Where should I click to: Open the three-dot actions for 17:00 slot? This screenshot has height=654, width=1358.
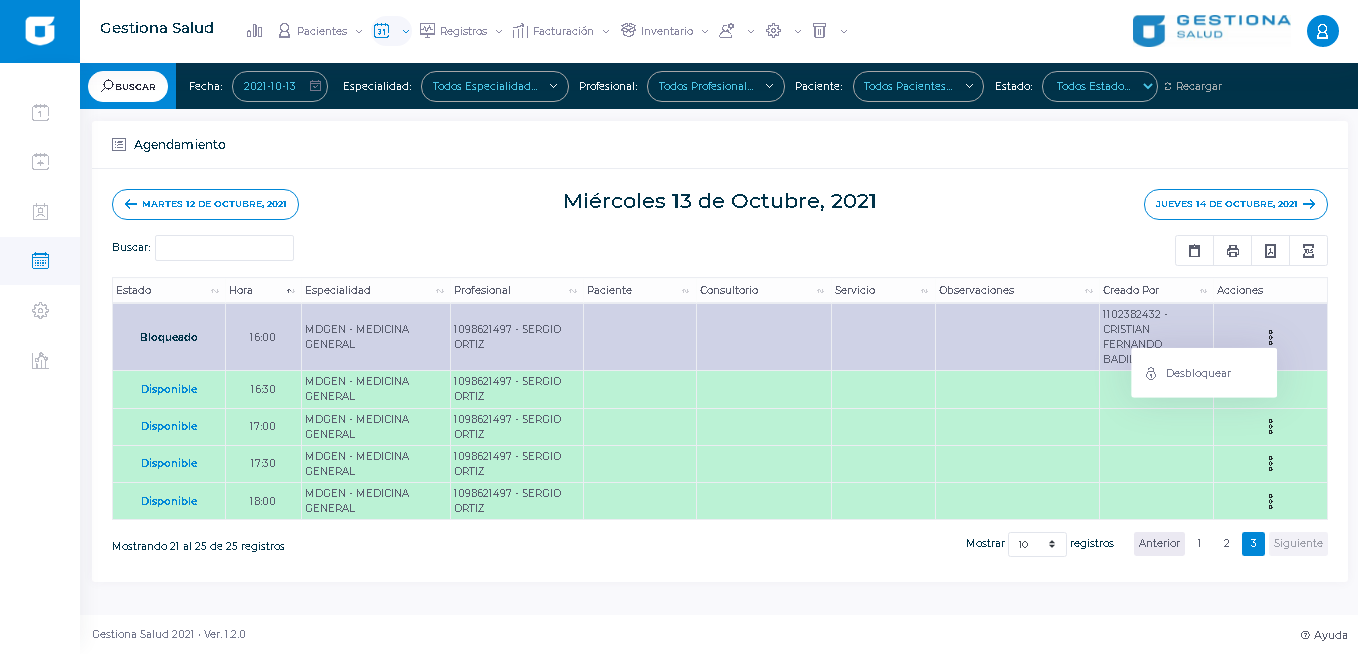(x=1270, y=427)
